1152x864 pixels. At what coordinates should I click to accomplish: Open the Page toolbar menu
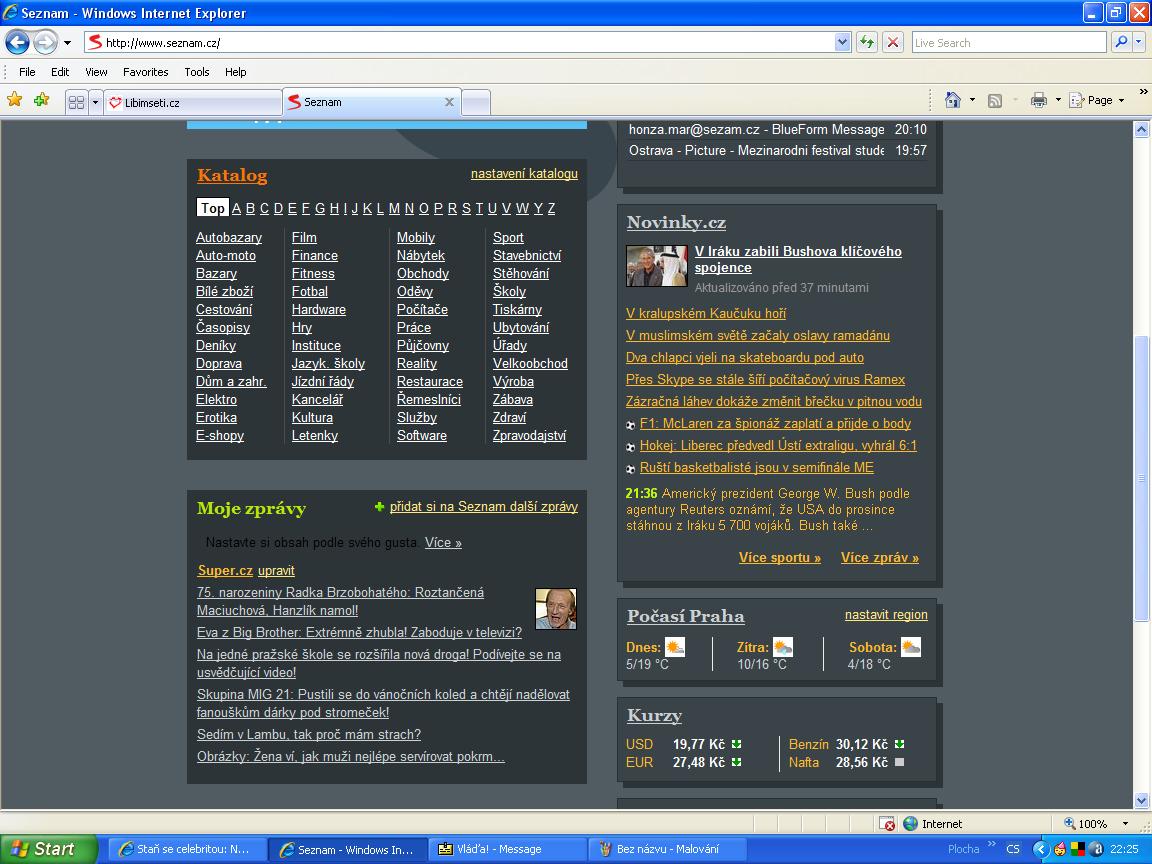(x=1097, y=100)
